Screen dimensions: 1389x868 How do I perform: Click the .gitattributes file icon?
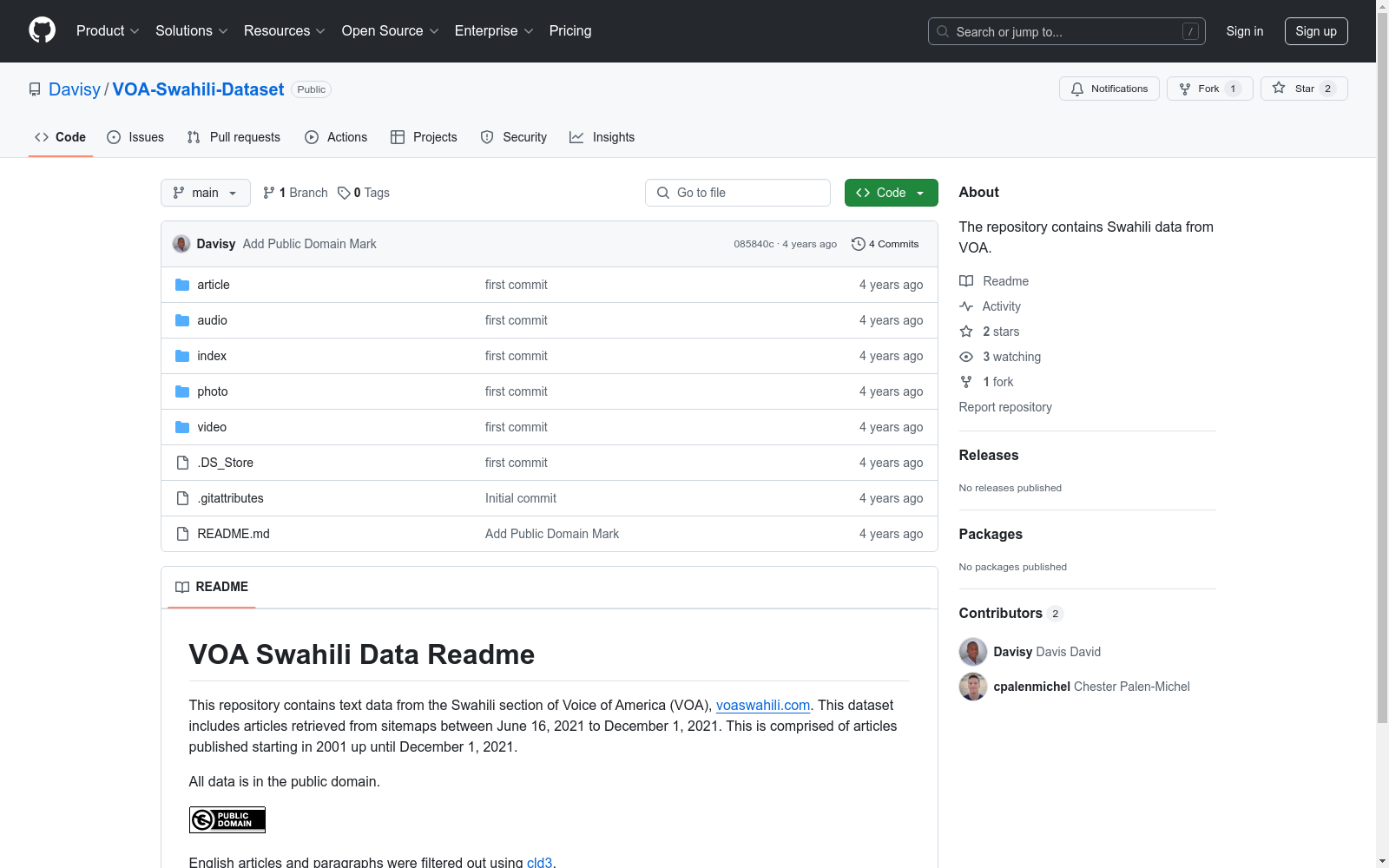point(182,498)
